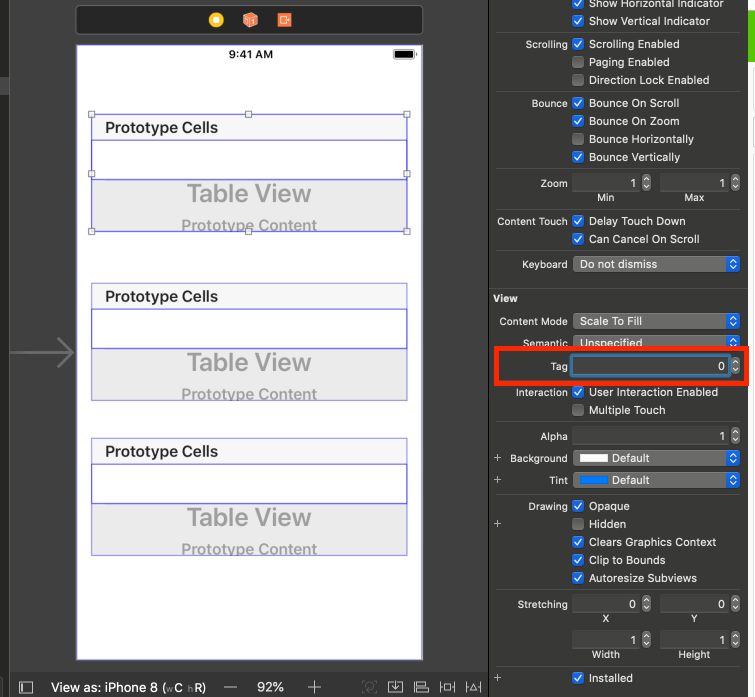Click the white Background color swatch
Screen dimensions: 755x697
(593, 458)
